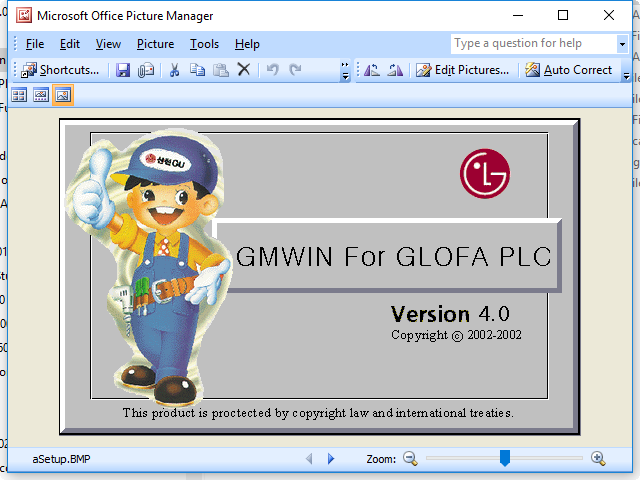Expand standard toolbar overflow options
The width and height of the screenshot is (640, 480).
coord(345,71)
